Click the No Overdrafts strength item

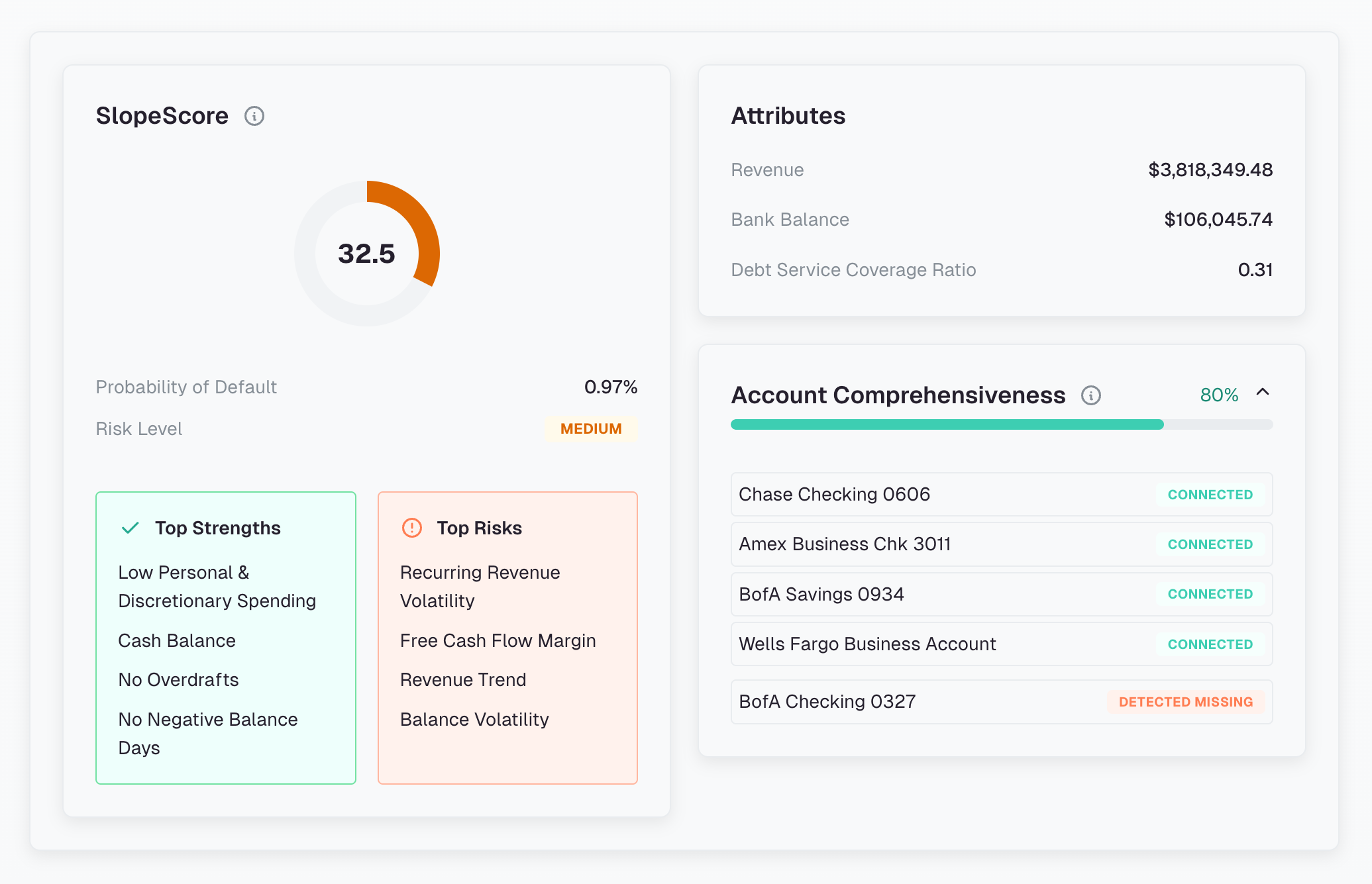pos(178,680)
